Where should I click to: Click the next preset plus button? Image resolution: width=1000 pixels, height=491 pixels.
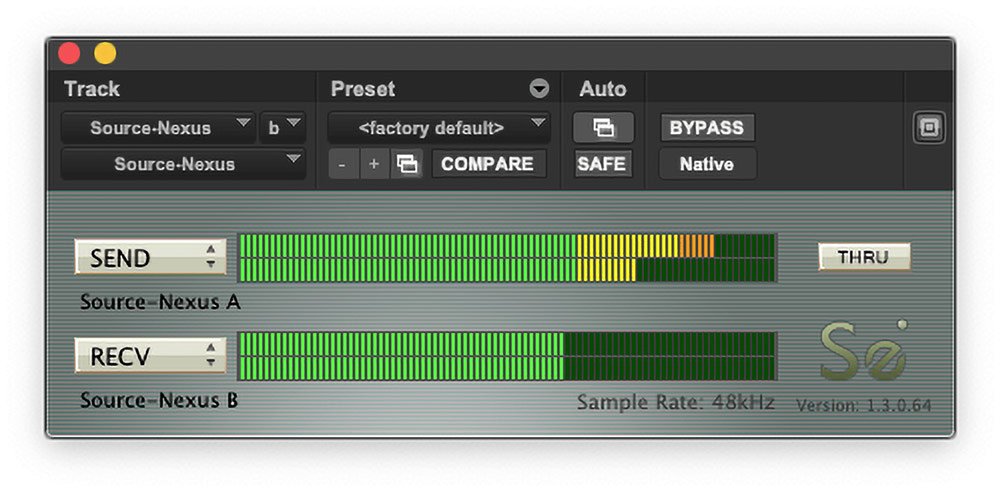(374, 164)
